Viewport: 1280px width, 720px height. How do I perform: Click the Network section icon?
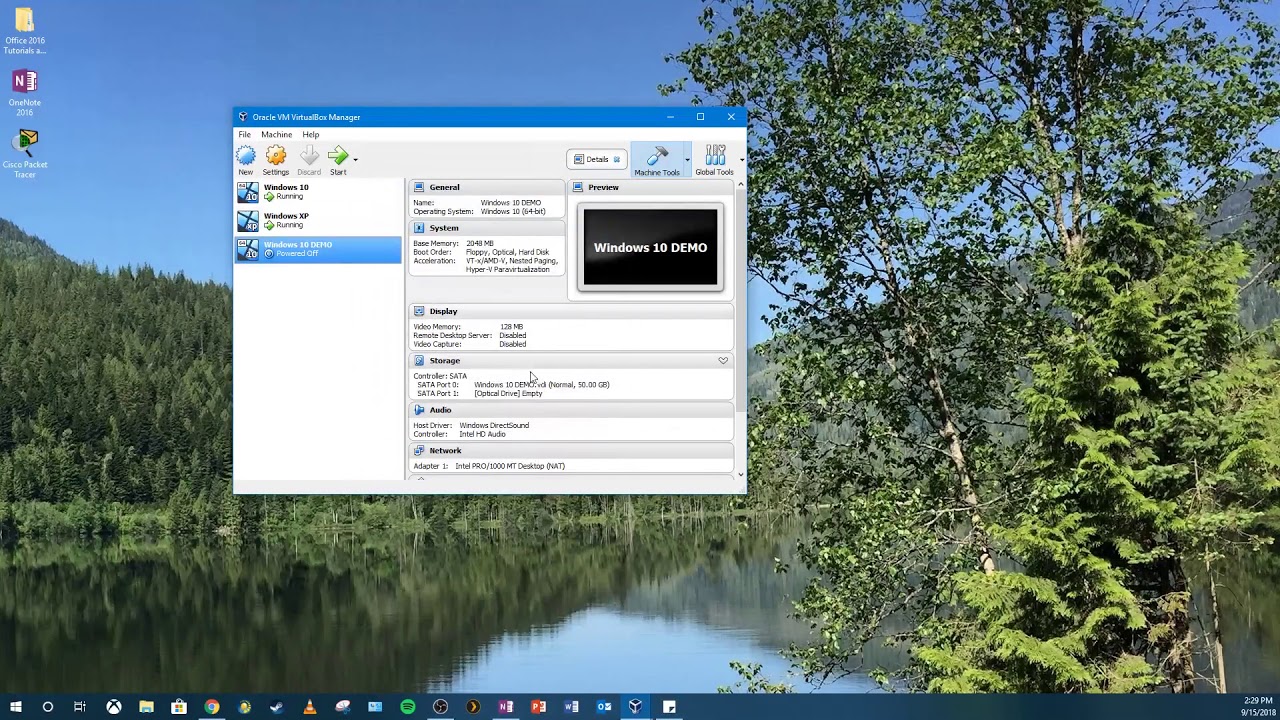tap(419, 451)
